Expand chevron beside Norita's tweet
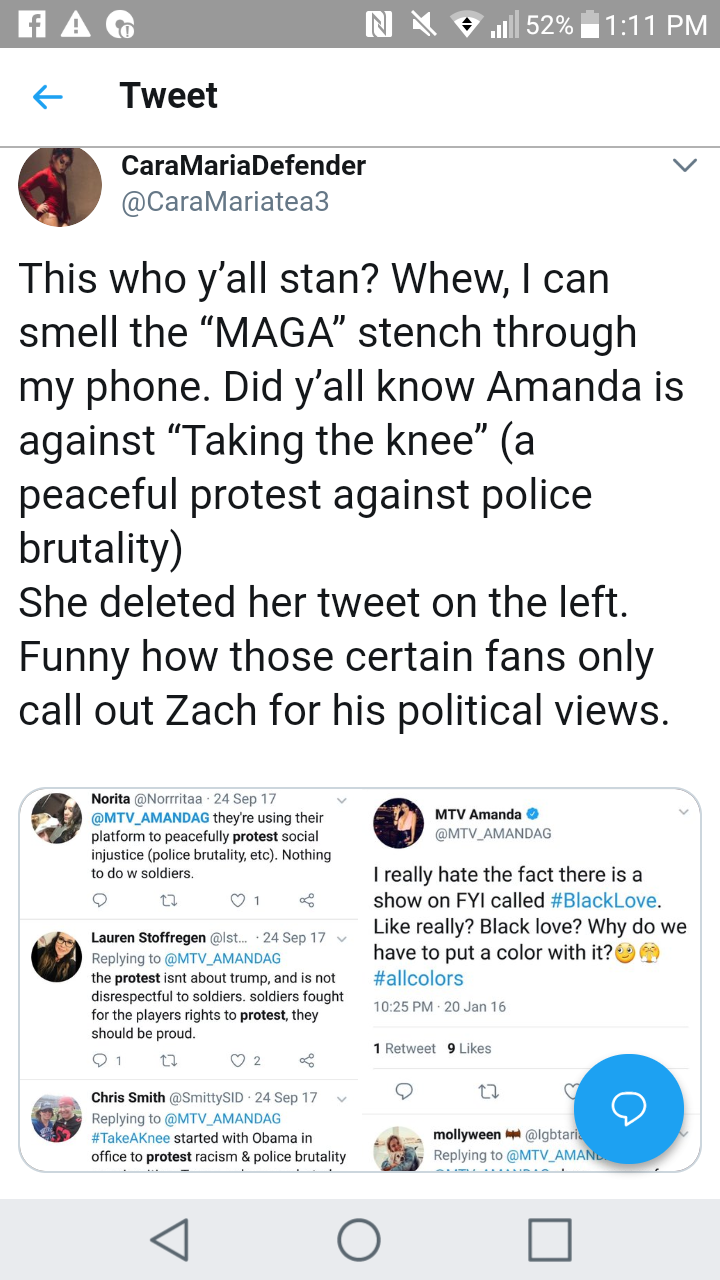720x1280 pixels. click(341, 800)
